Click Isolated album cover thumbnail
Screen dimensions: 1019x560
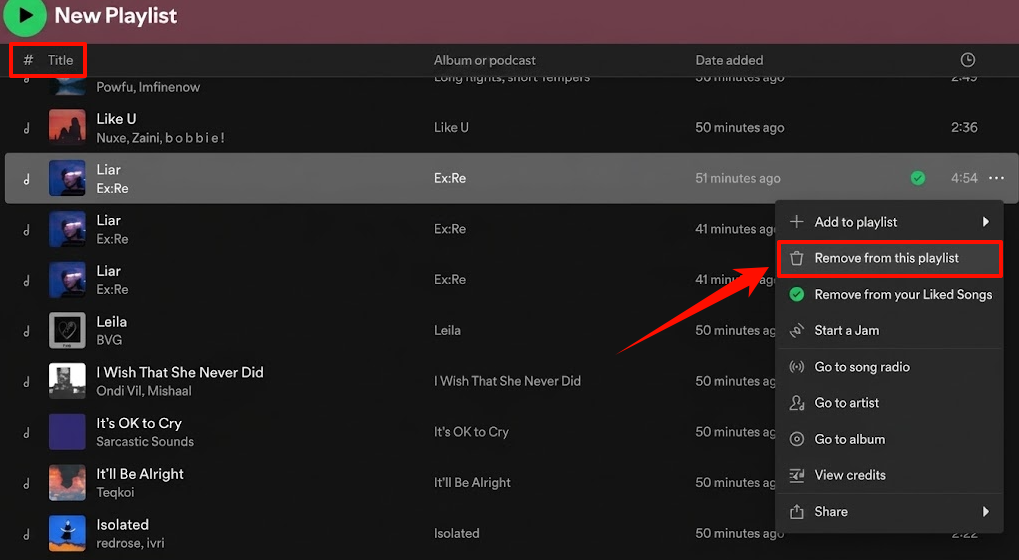coord(67,533)
